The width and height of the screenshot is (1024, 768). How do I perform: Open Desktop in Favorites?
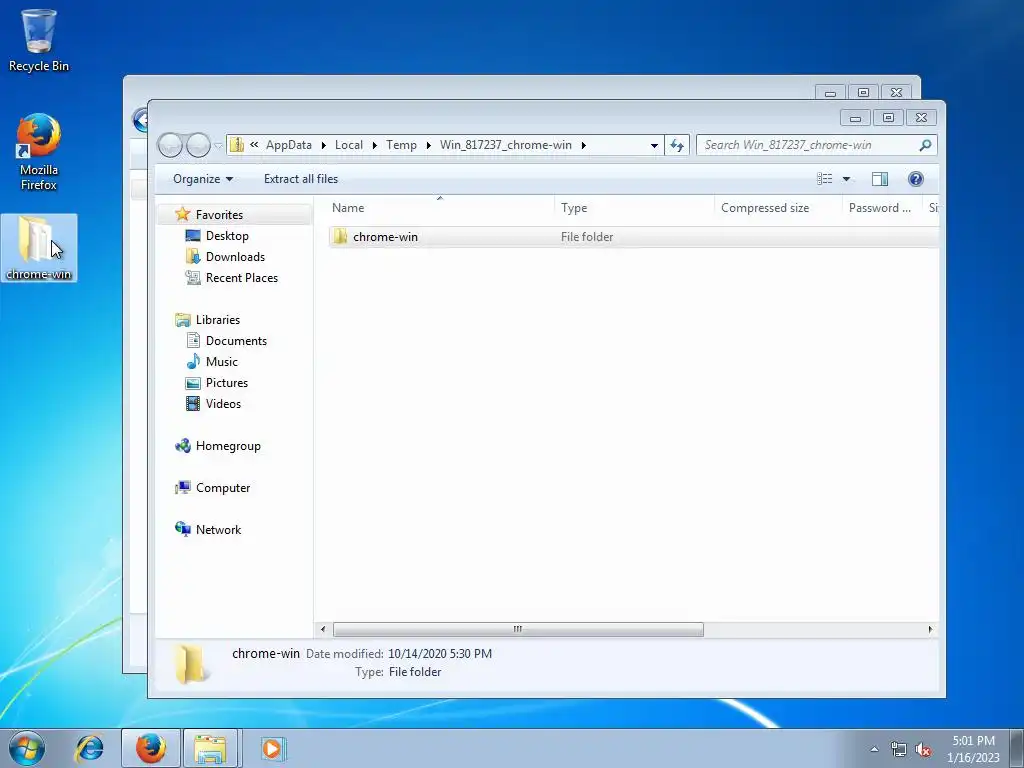(227, 236)
